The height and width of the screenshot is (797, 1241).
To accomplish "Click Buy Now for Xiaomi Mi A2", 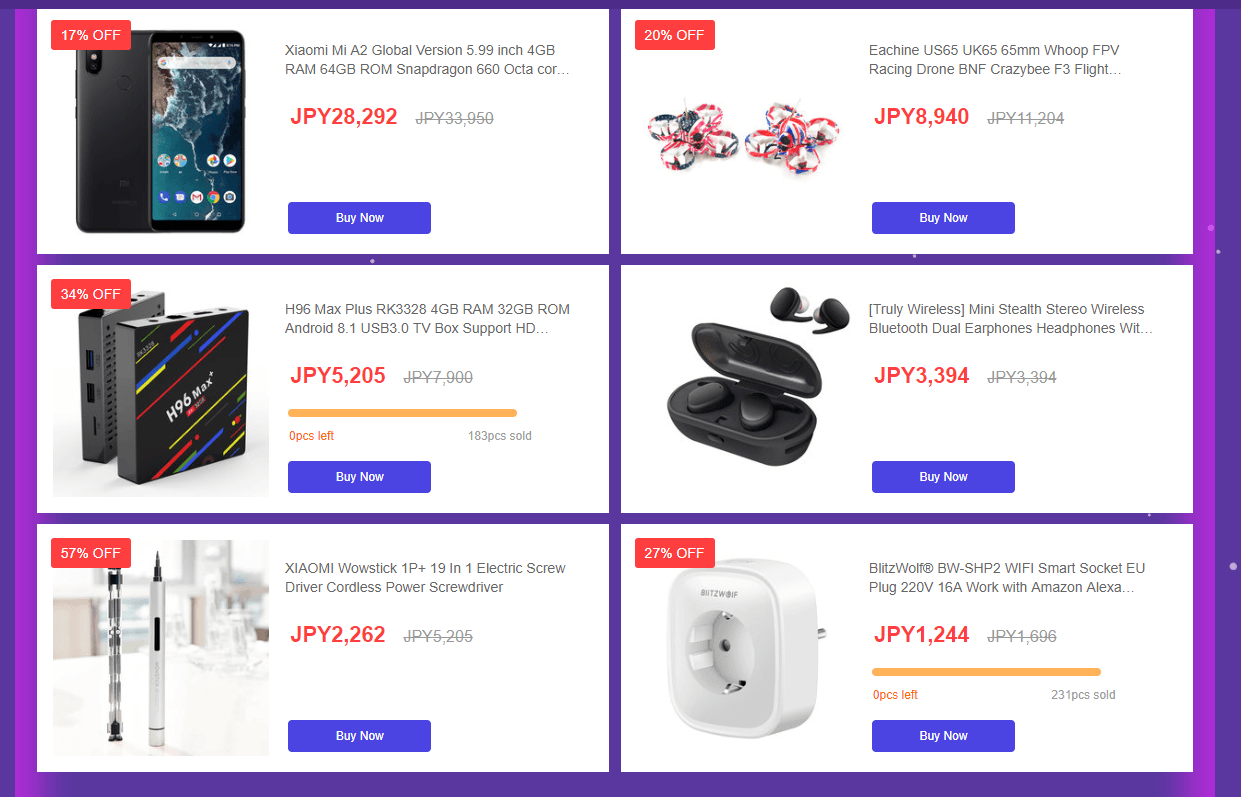I will (359, 218).
